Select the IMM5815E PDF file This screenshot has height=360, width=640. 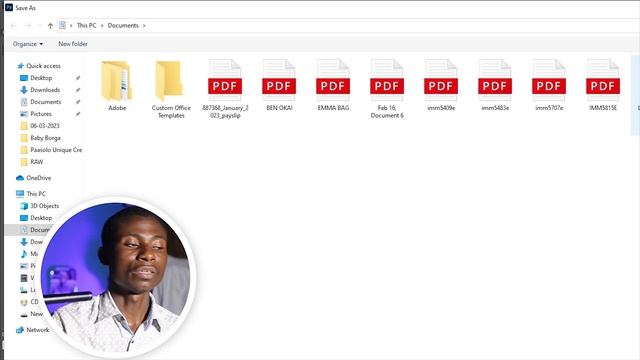(603, 85)
